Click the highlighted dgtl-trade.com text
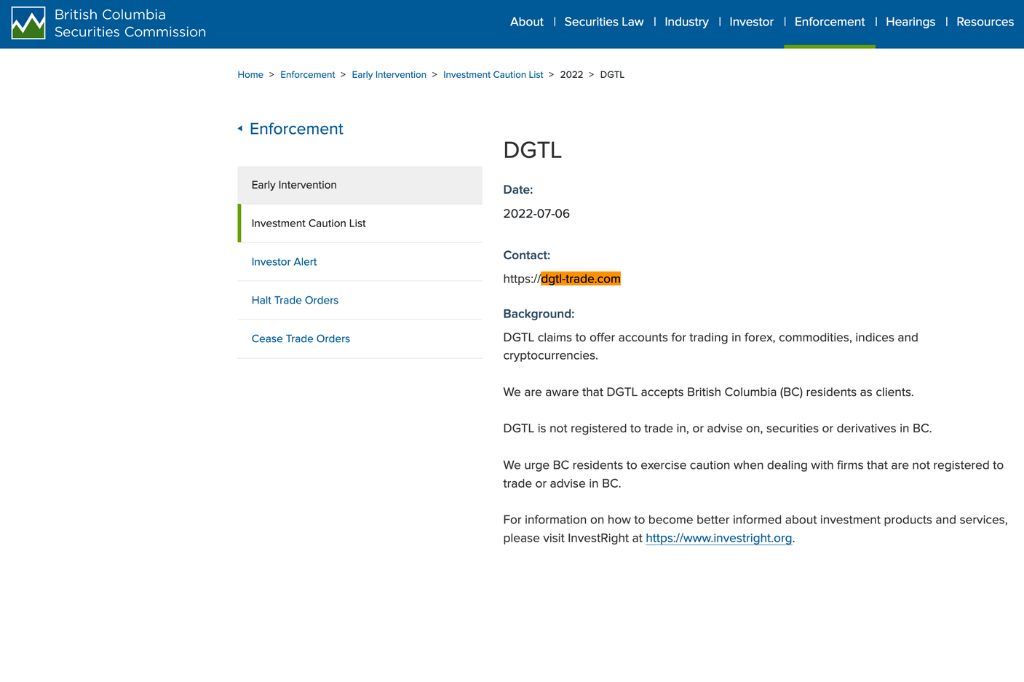Screen dimensions: 1024x682 click(x=581, y=279)
